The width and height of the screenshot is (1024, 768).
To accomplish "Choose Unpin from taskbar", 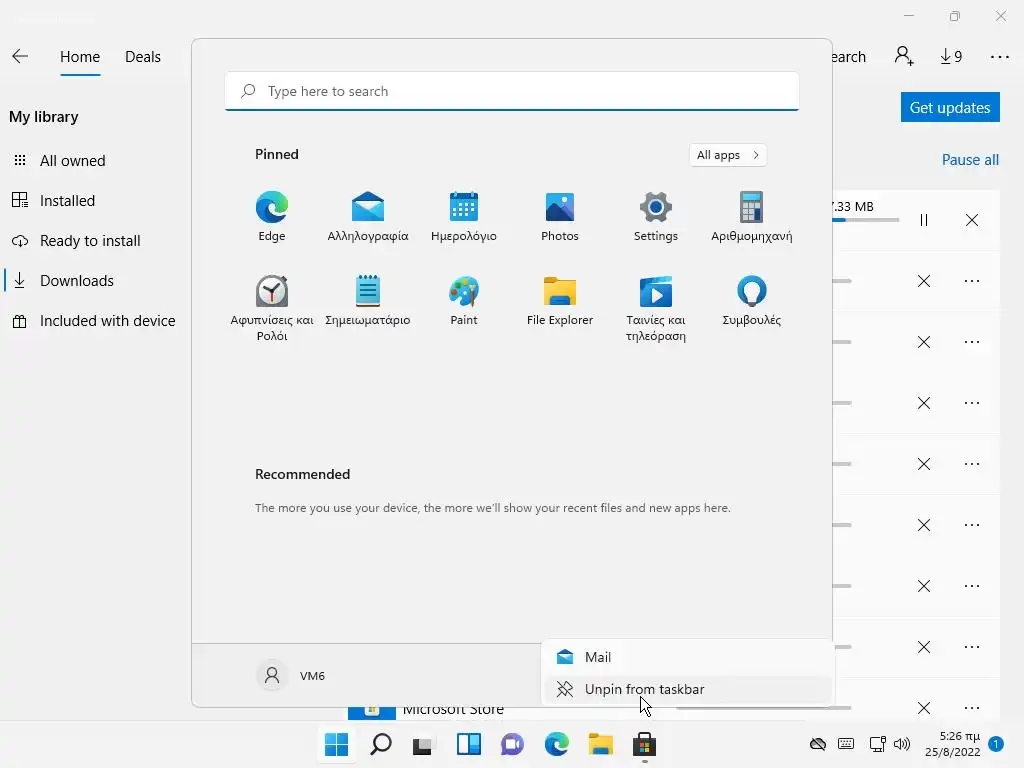I will tap(687, 689).
